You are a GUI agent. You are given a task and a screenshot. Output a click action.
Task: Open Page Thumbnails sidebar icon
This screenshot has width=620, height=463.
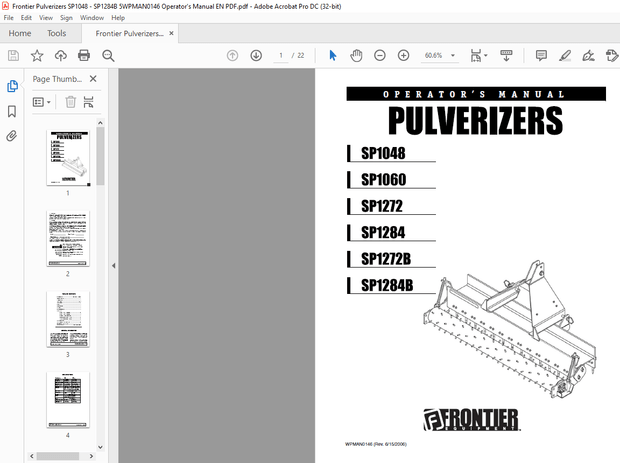pos(12,86)
